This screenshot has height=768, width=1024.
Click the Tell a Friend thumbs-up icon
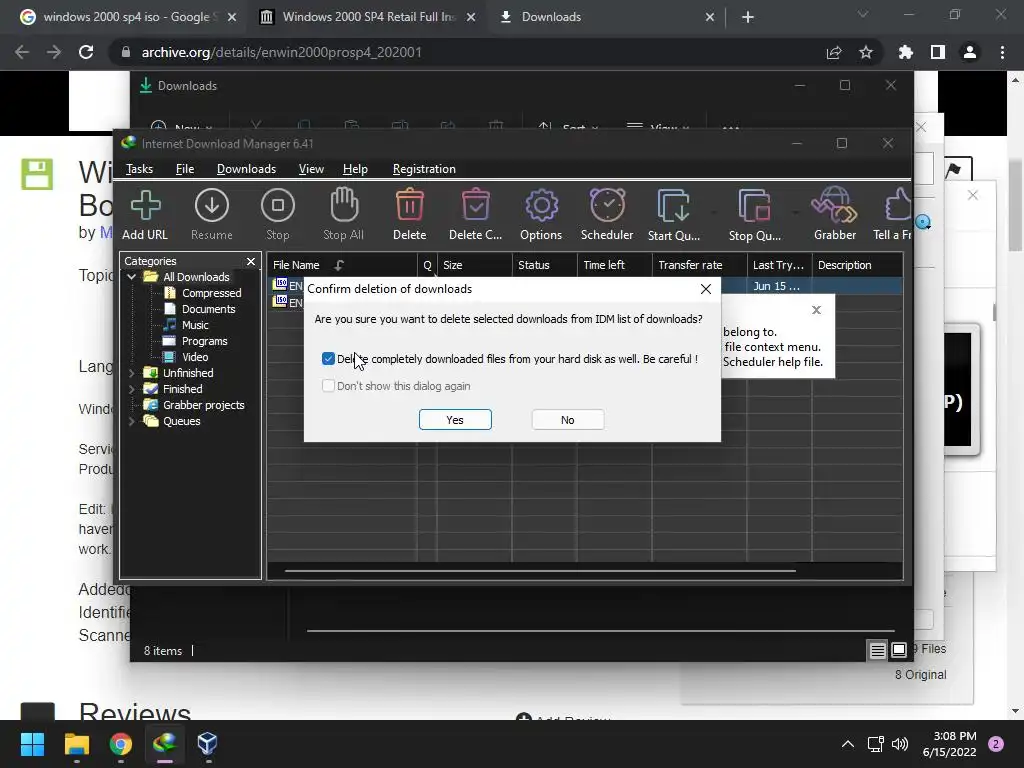coord(893,214)
